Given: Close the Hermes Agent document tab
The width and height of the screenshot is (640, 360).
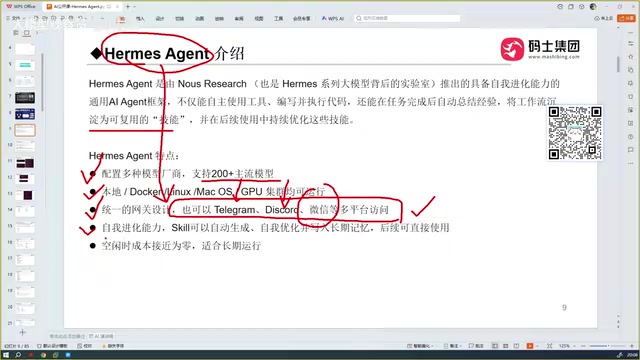Looking at the screenshot, I should pos(118,7).
